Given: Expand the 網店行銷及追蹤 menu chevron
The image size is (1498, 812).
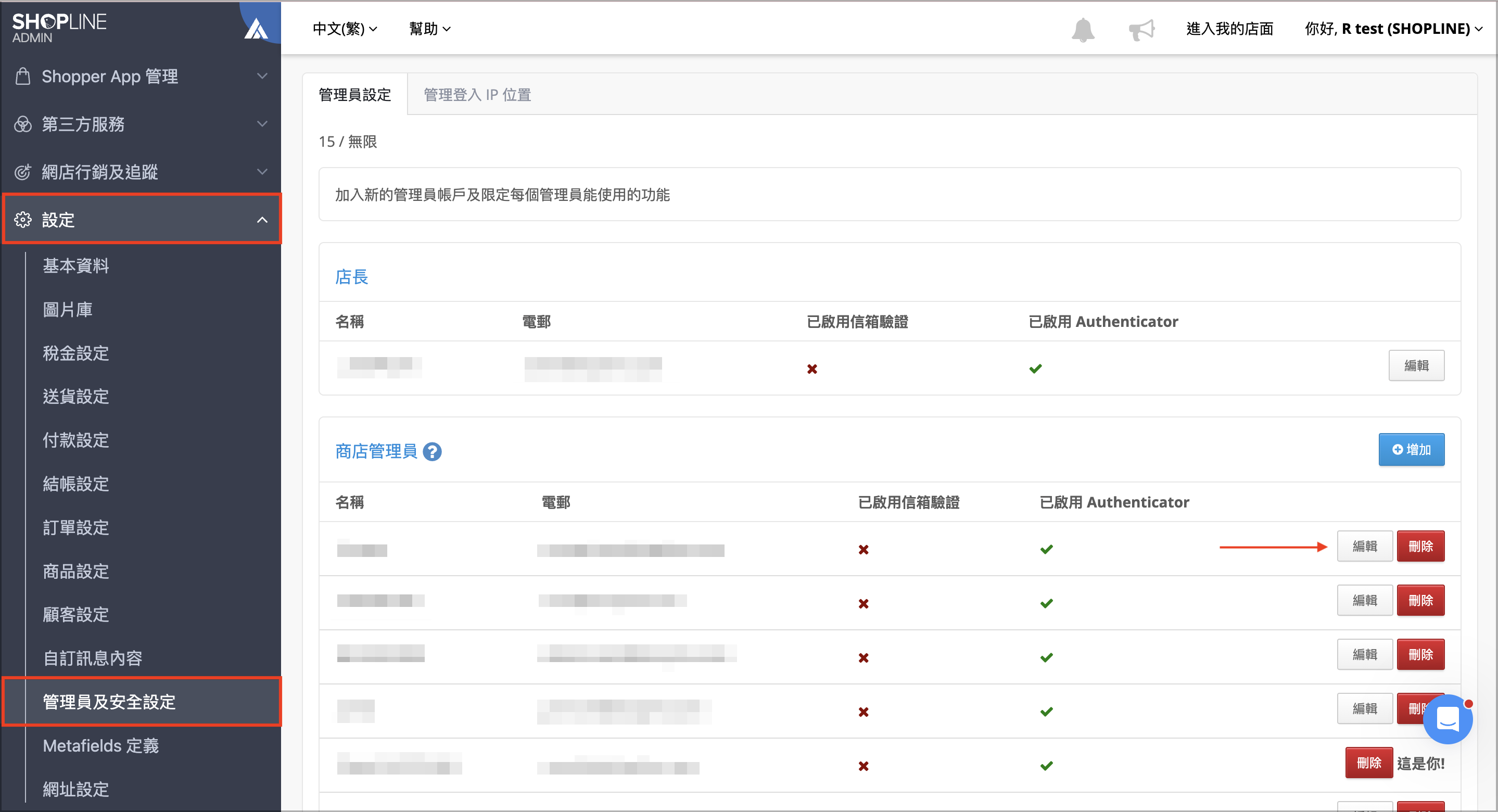Looking at the screenshot, I should (262, 172).
